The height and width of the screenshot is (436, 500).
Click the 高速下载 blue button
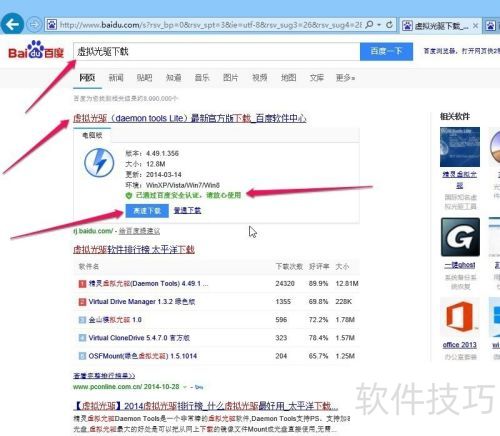pyautogui.click(x=147, y=211)
